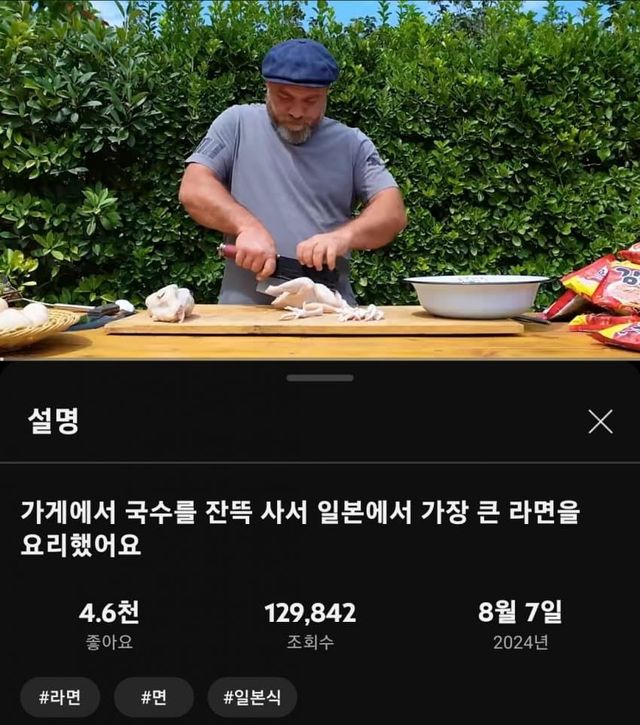Click the red ramen packages in video
The height and width of the screenshot is (725, 640).
(x=600, y=298)
